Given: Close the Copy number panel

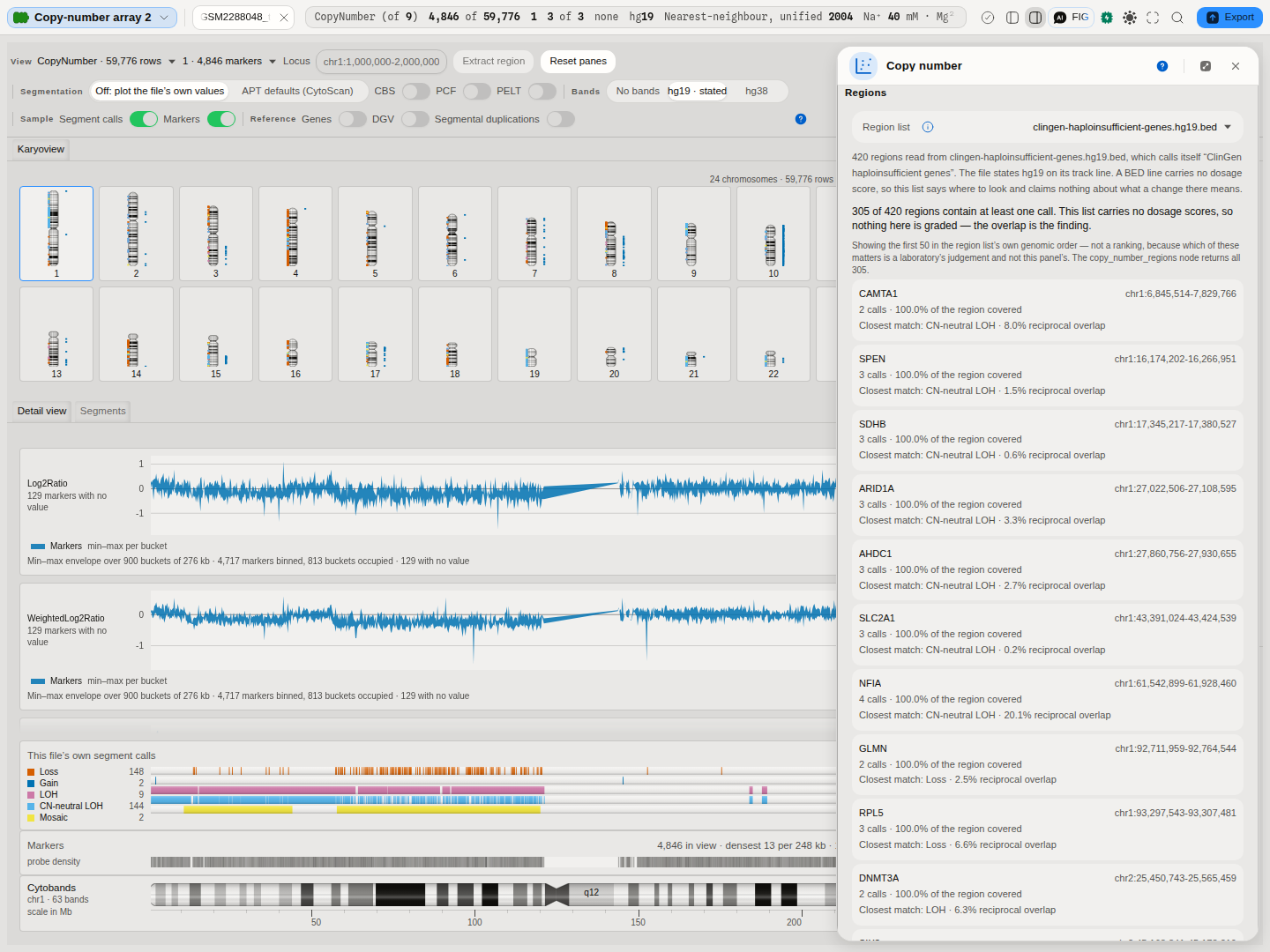Looking at the screenshot, I should point(1236,66).
